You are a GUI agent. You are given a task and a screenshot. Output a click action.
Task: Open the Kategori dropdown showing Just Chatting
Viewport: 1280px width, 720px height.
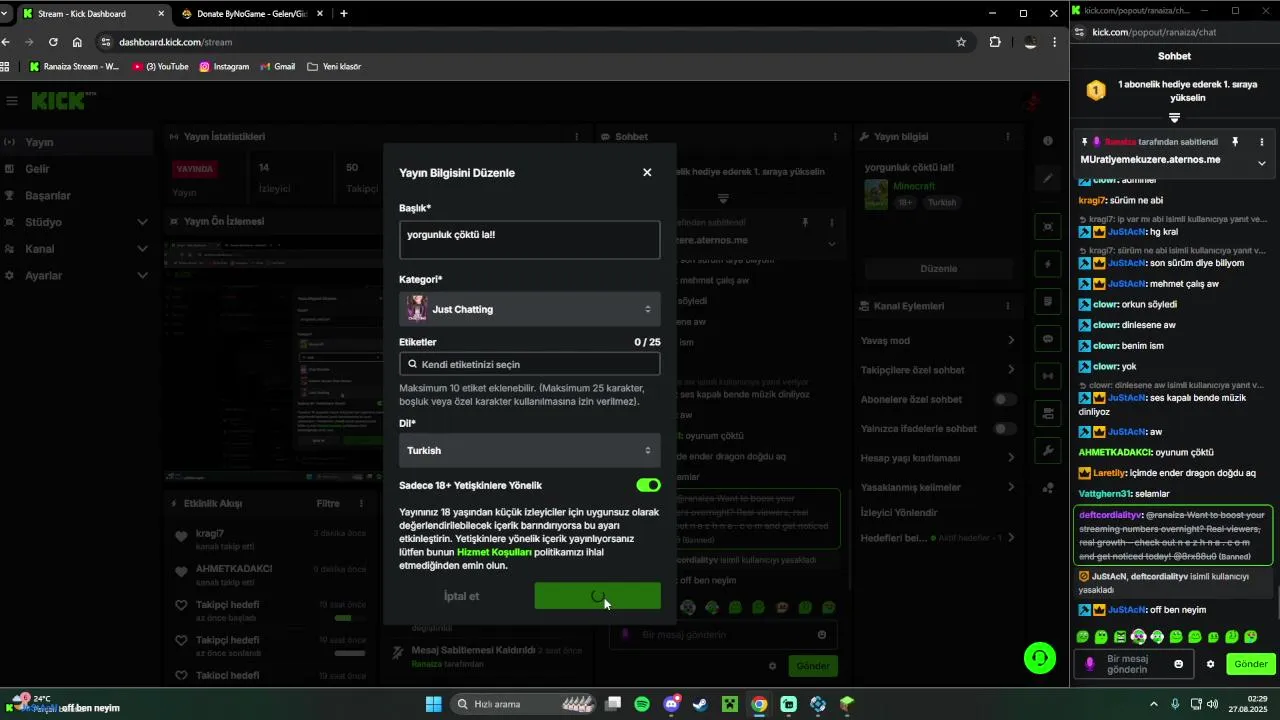[529, 309]
